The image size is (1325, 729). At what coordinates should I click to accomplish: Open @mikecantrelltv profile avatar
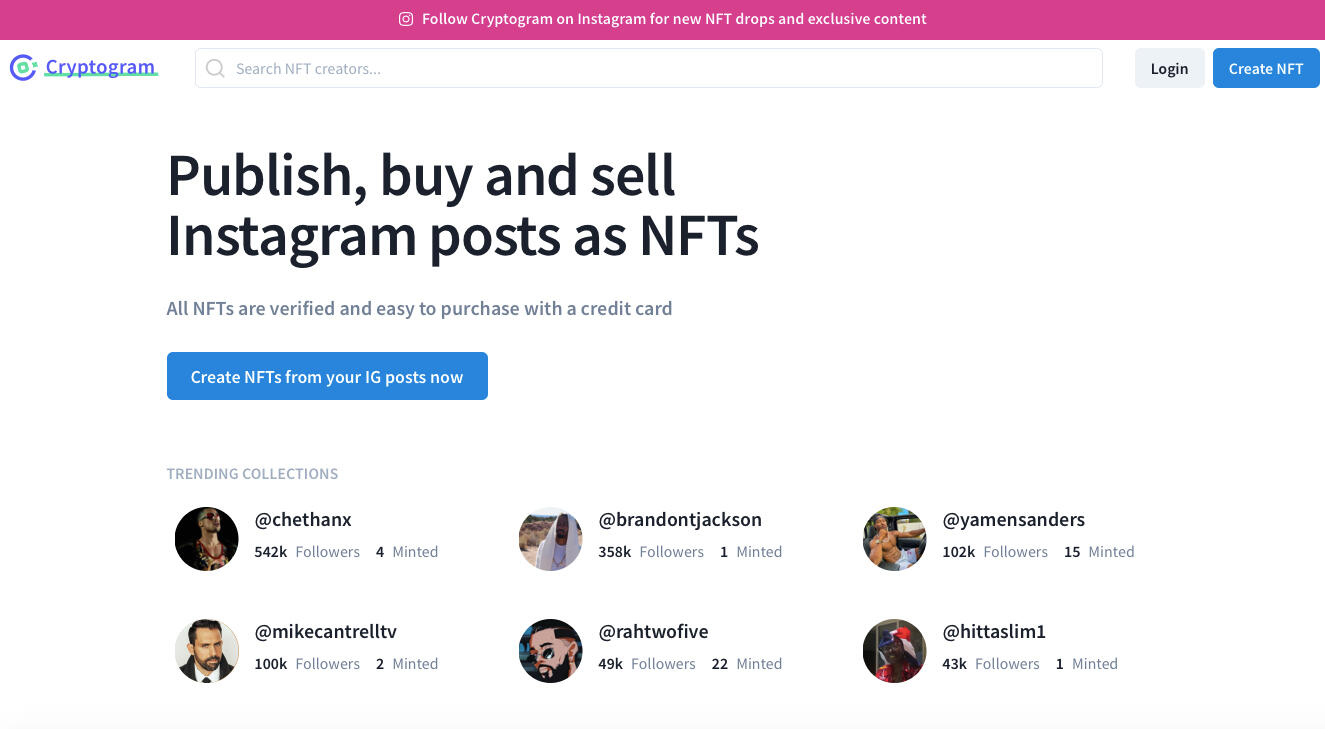(207, 651)
